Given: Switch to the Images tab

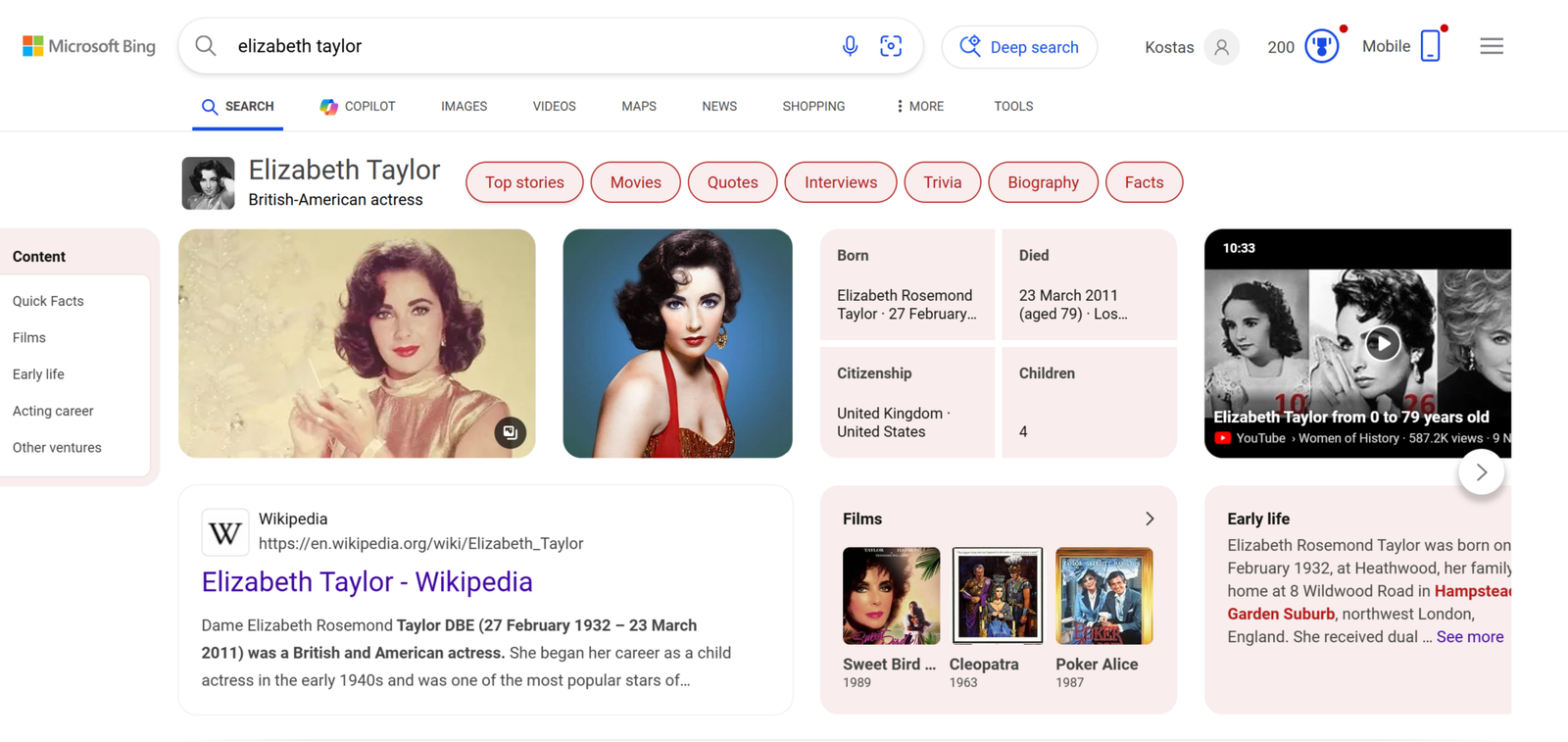Looking at the screenshot, I should click(x=464, y=106).
